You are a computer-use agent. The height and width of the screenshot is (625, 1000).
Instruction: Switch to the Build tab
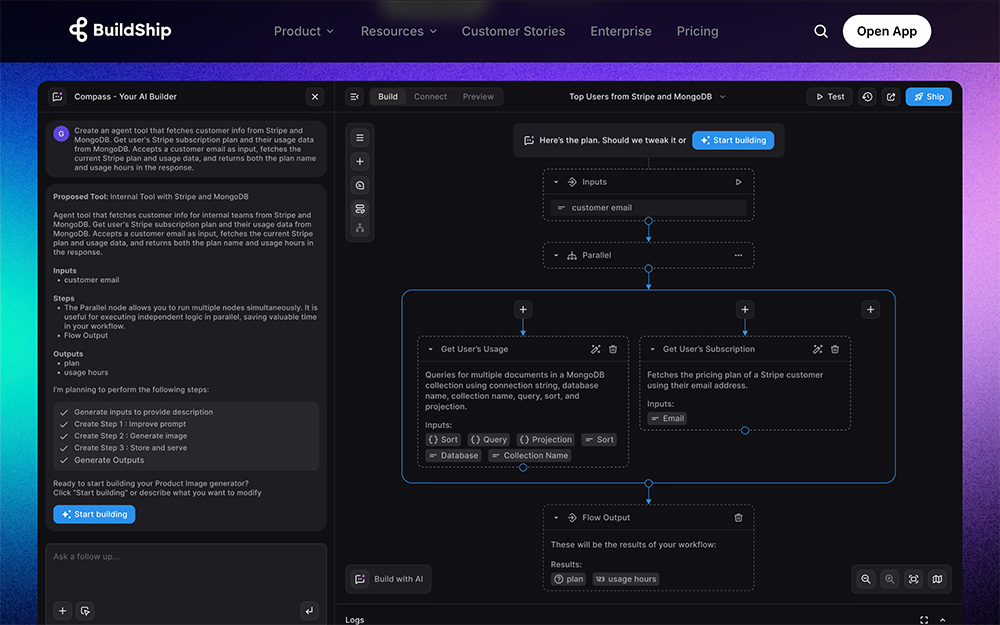[x=388, y=97]
